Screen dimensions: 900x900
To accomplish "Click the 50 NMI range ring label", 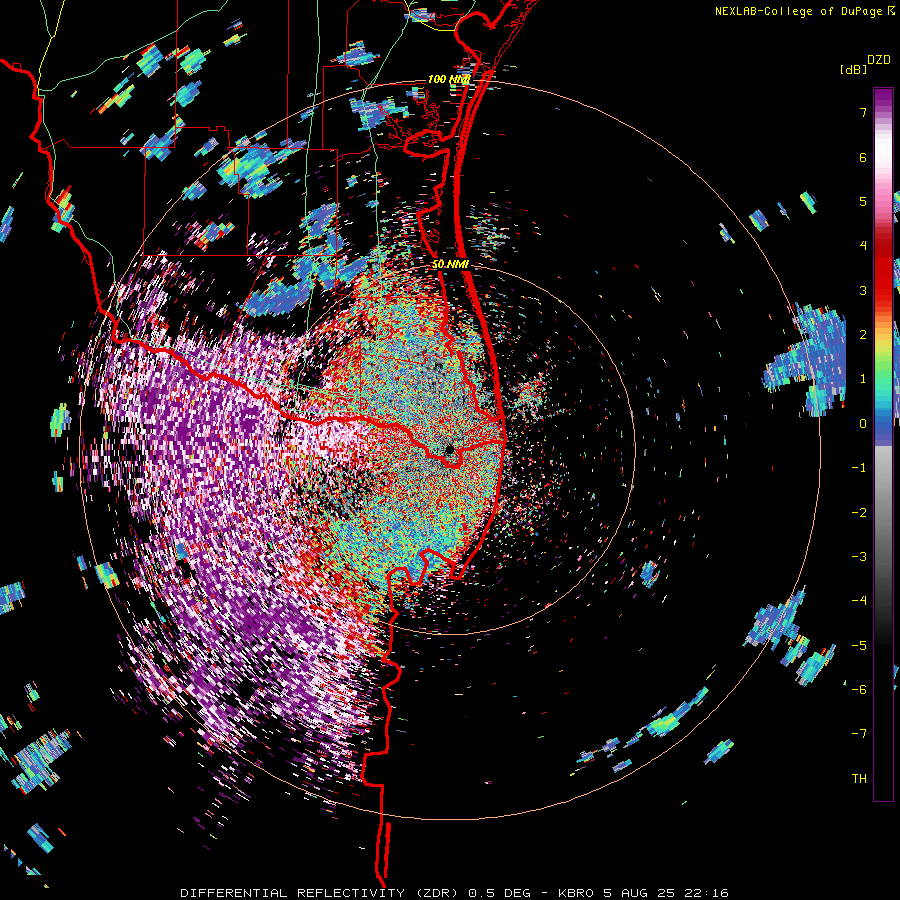I will pos(450,265).
